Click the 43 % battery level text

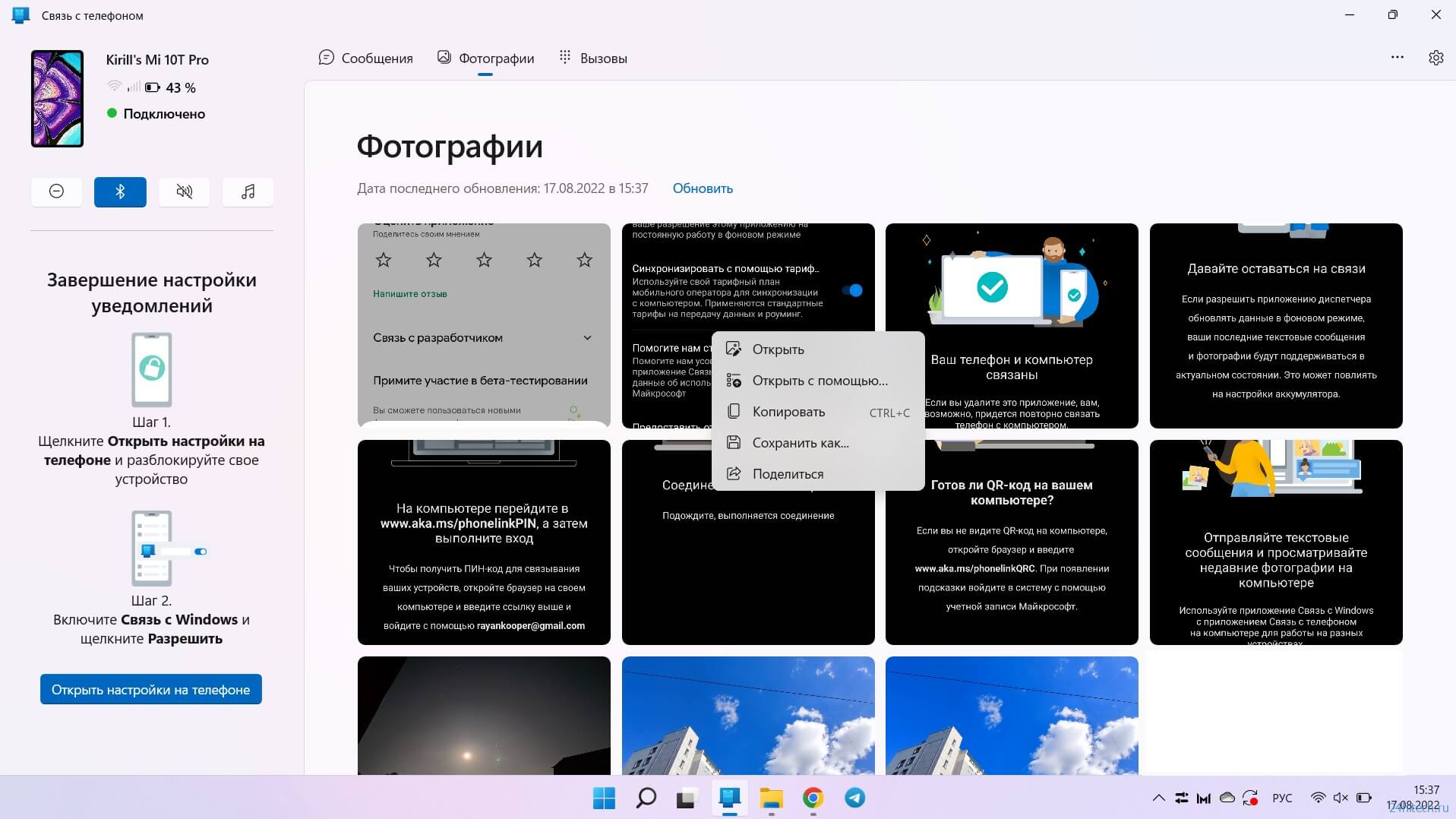[181, 88]
